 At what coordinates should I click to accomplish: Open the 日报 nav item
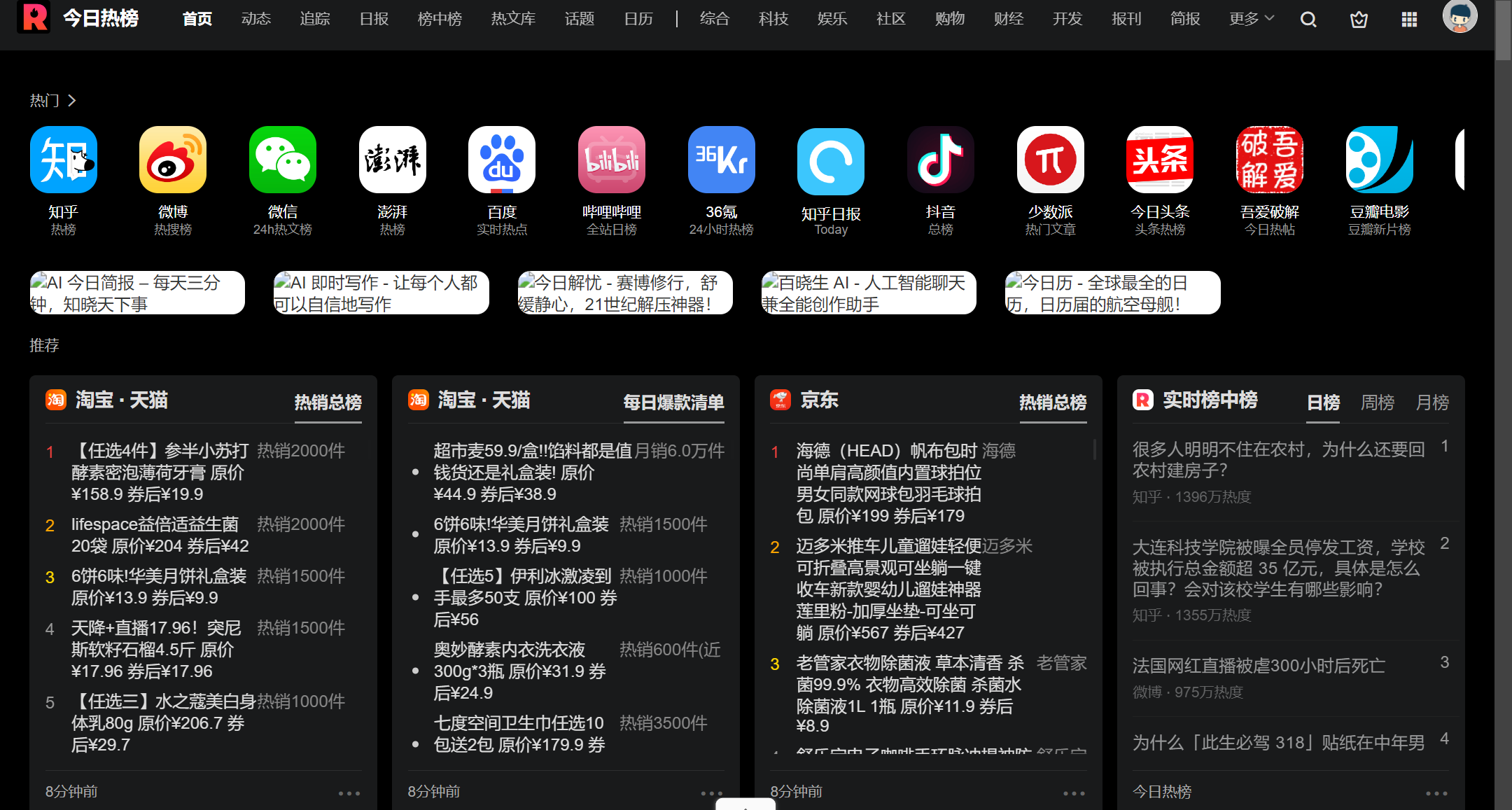point(374,19)
